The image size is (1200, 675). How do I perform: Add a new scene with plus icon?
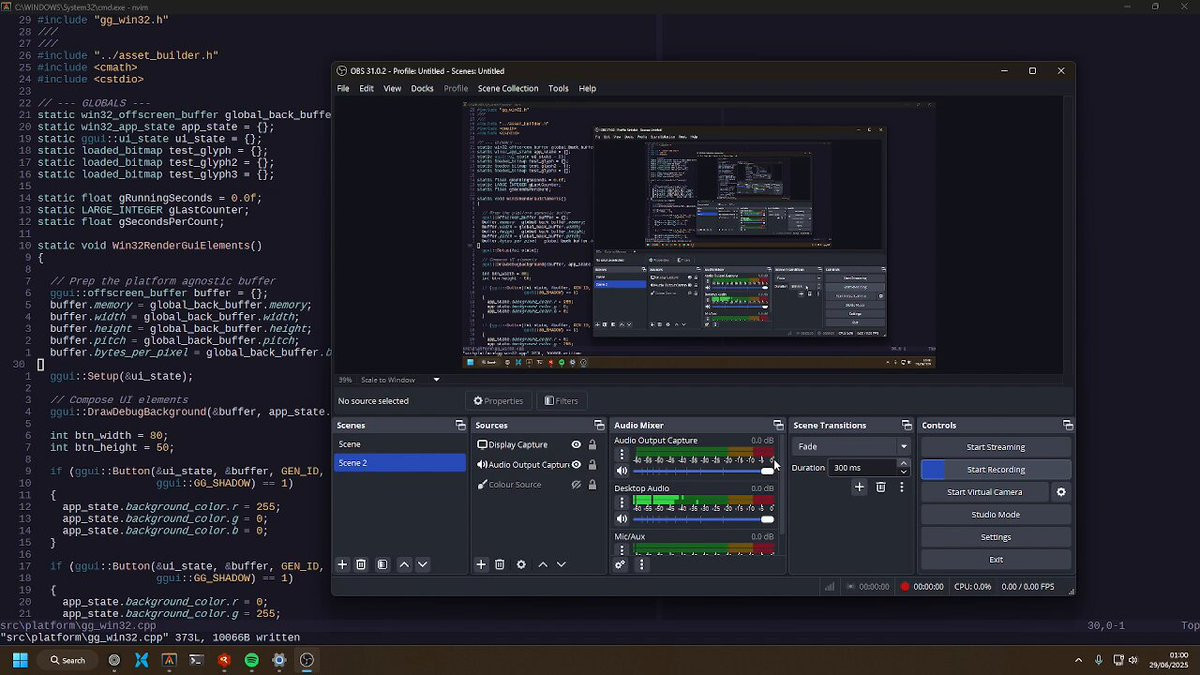(342, 565)
